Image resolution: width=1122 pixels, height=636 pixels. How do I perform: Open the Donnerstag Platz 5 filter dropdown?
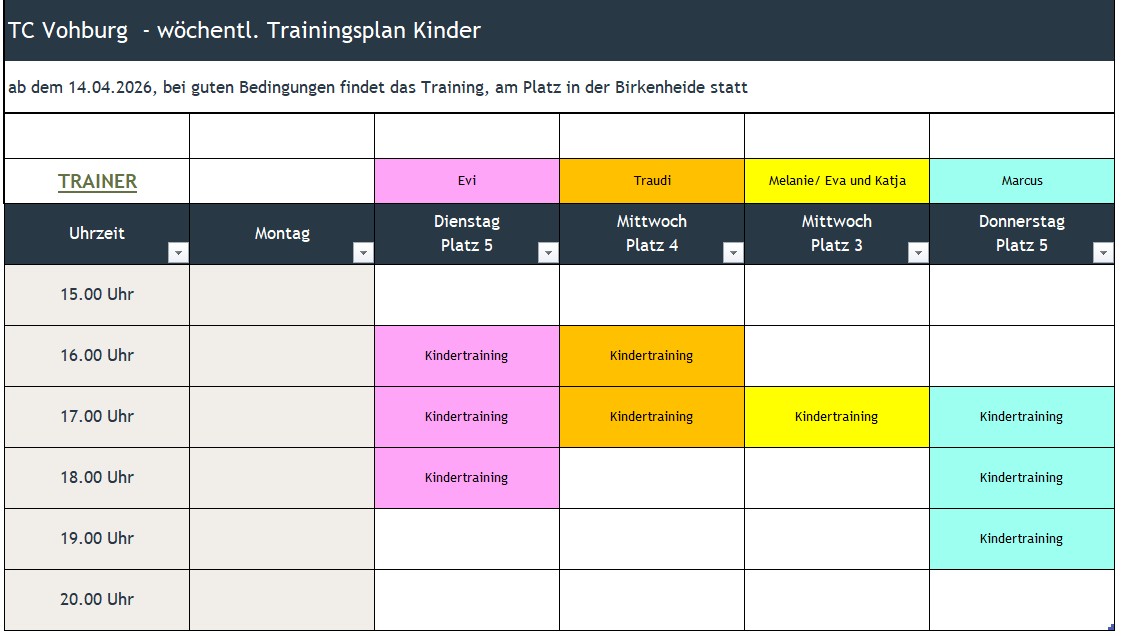click(x=1103, y=253)
